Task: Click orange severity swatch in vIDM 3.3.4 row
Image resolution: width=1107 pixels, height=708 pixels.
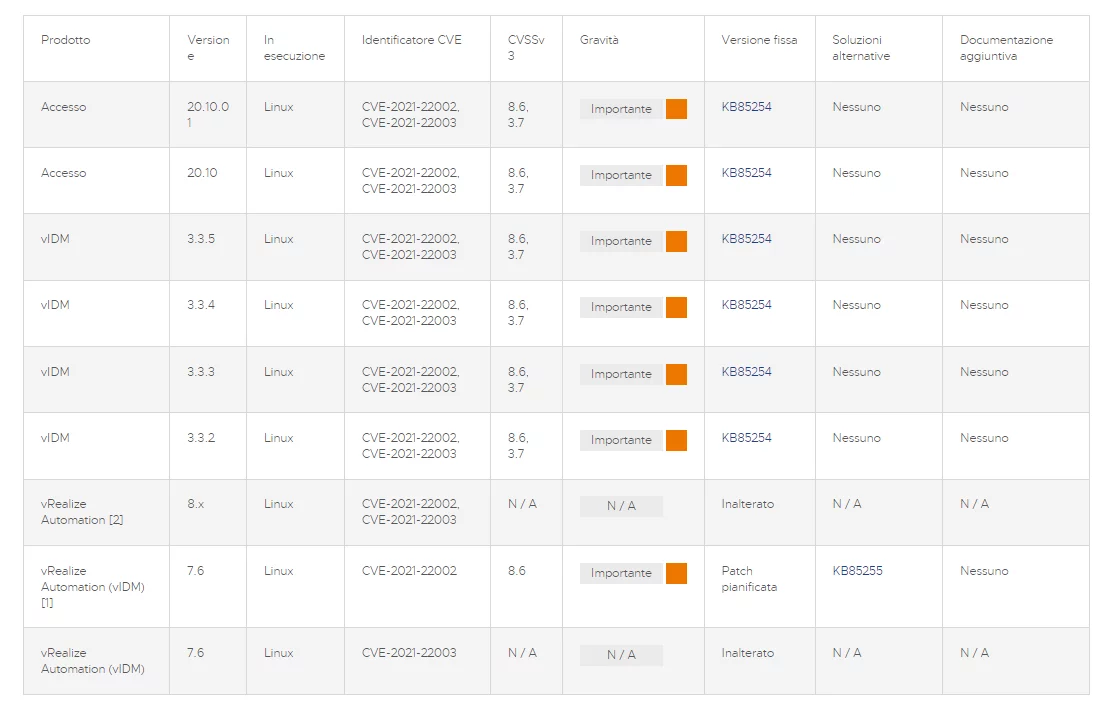Action: 676,307
